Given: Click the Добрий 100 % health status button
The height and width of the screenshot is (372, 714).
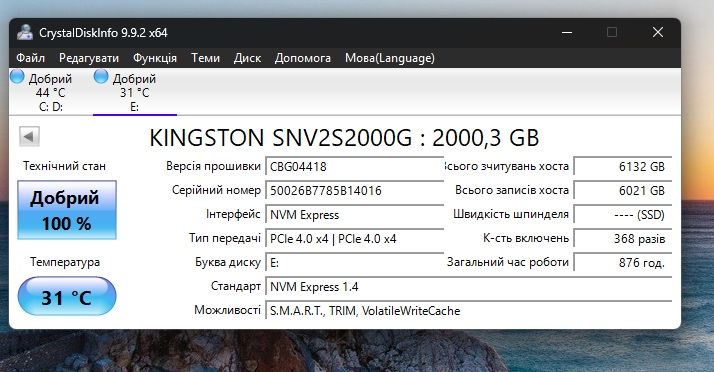Looking at the screenshot, I should click(x=67, y=210).
